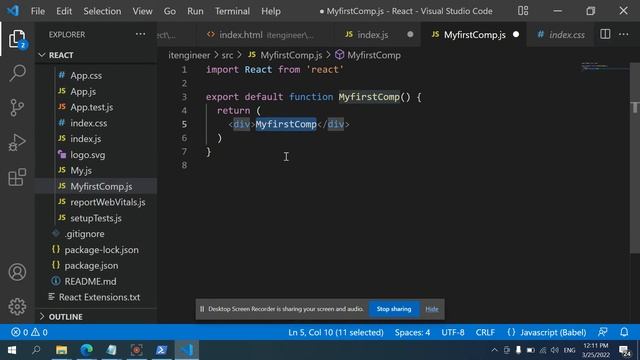Click the editor vertical scrollbar
This screenshot has width=640, height=360.
pos(635,159)
